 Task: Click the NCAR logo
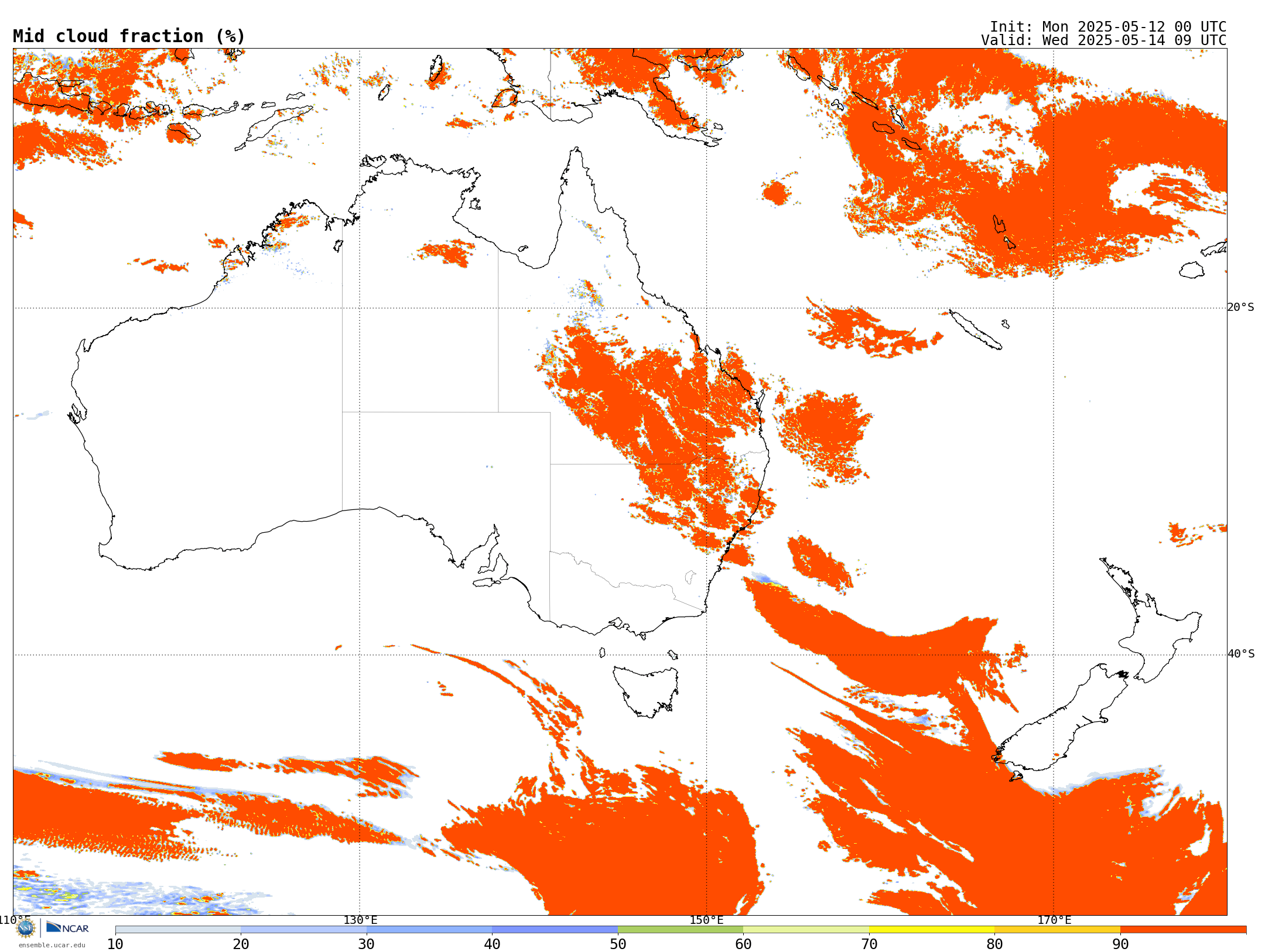coord(67,927)
